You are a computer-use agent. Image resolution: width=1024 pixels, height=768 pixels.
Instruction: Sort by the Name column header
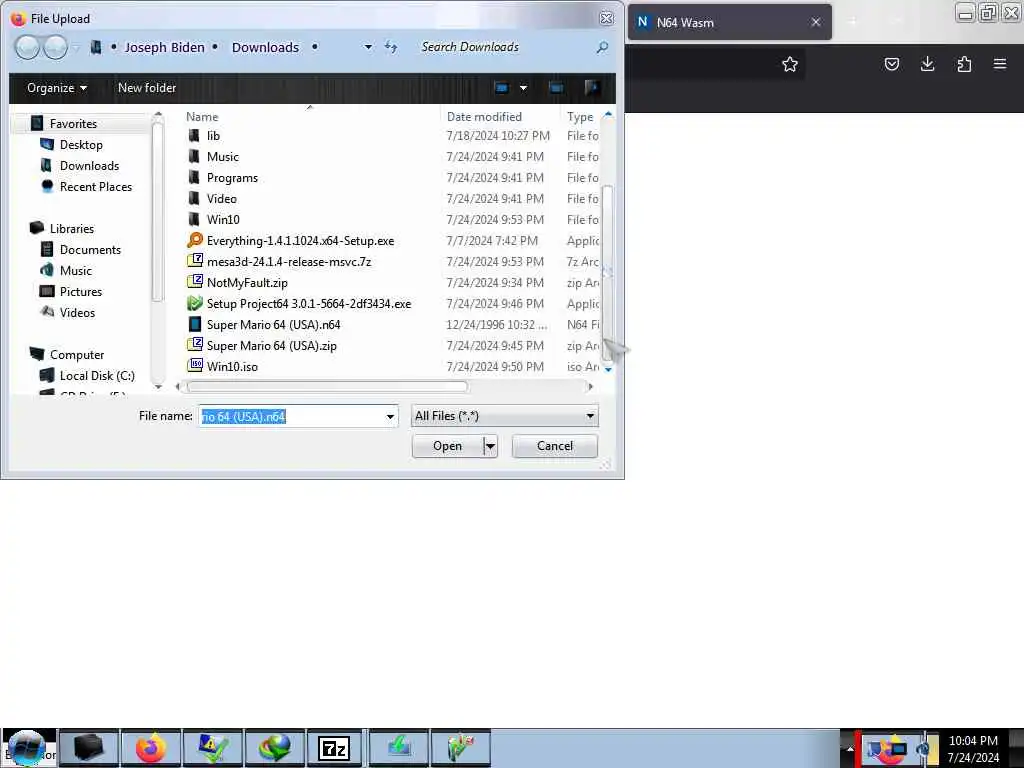pos(202,117)
